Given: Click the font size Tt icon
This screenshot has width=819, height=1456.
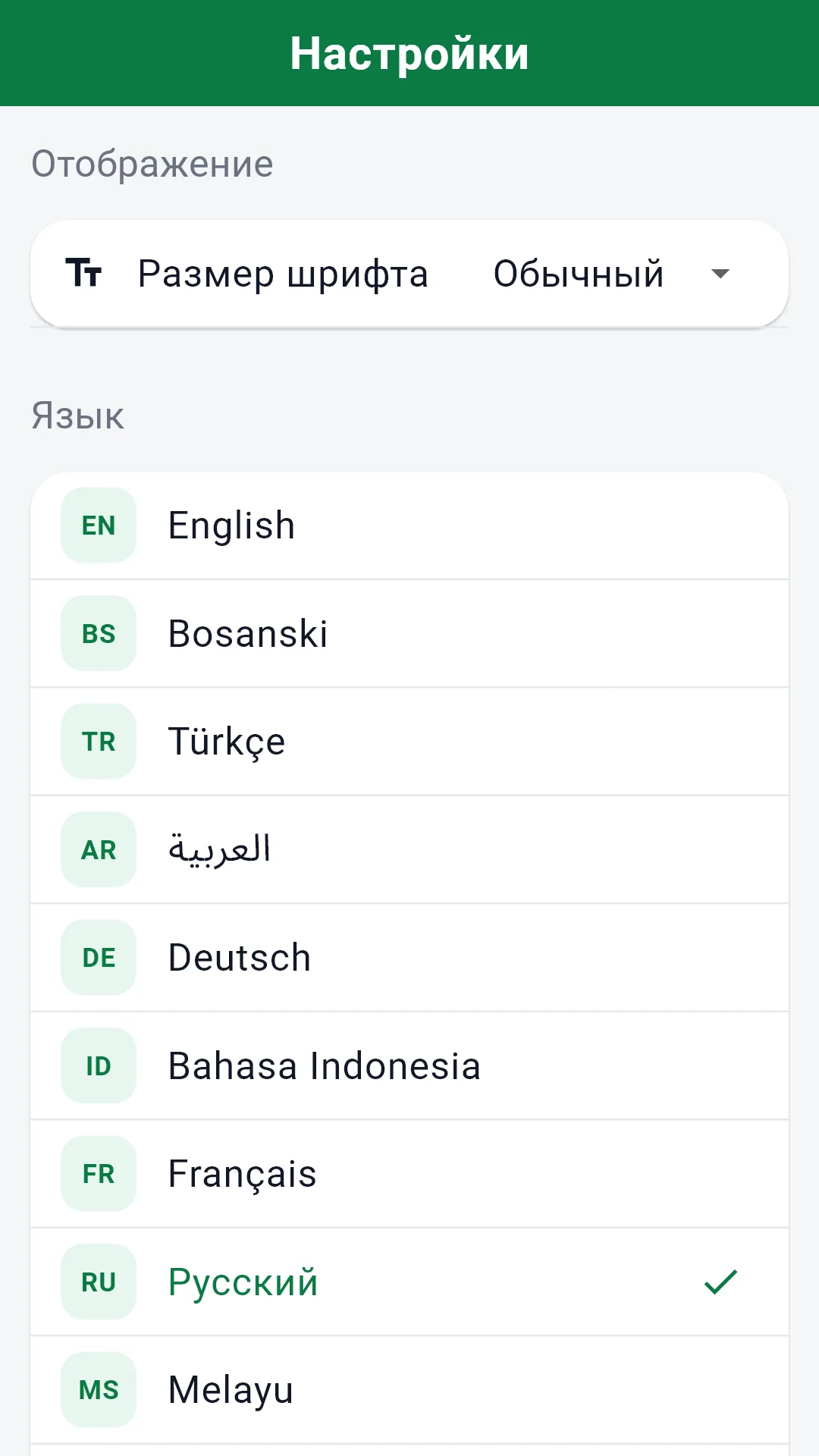Looking at the screenshot, I should pyautogui.click(x=83, y=273).
